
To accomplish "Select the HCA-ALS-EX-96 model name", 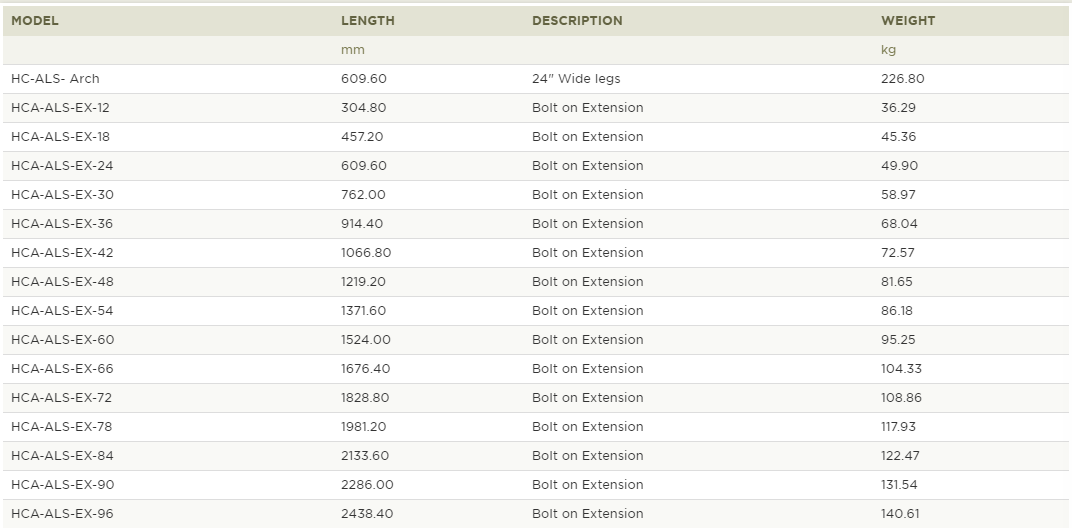I will click(x=62, y=514).
